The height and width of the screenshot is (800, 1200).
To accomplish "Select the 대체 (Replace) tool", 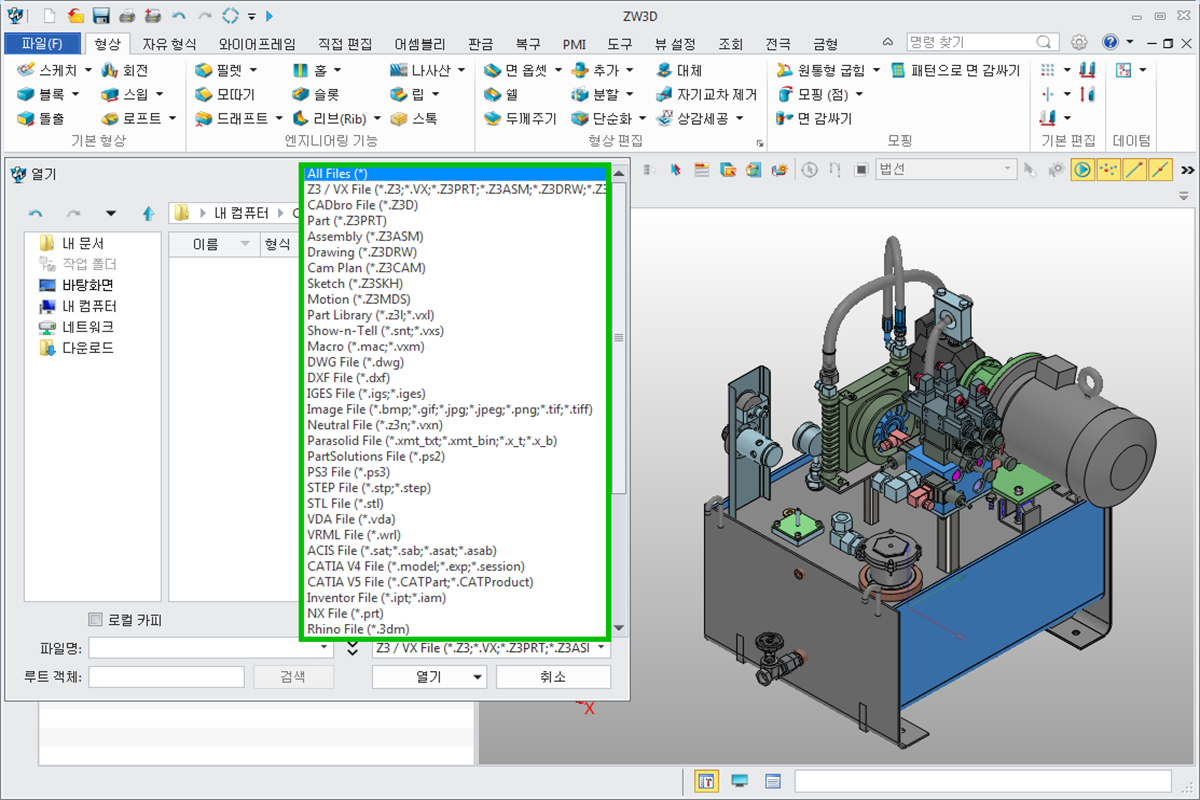I will pos(680,70).
